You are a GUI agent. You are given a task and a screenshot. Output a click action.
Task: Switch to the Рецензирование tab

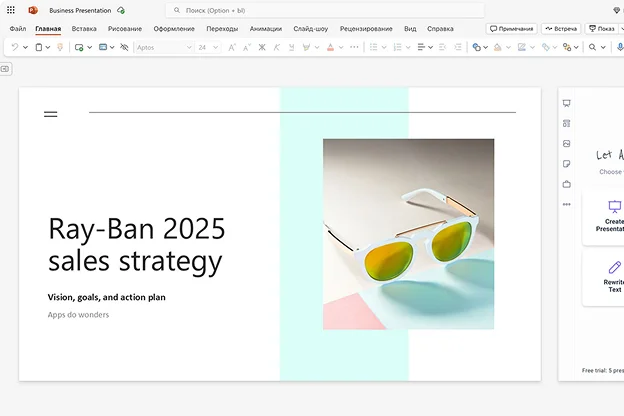coord(366,29)
